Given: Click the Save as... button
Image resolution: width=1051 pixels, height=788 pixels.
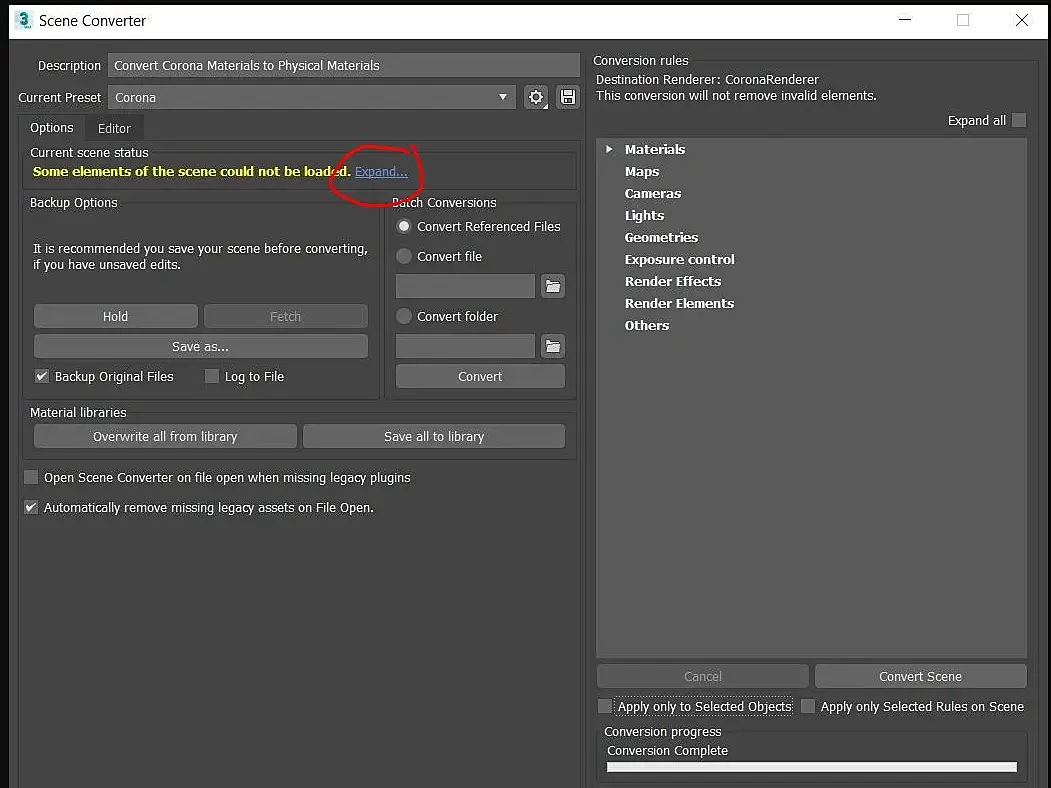Looking at the screenshot, I should point(200,346).
